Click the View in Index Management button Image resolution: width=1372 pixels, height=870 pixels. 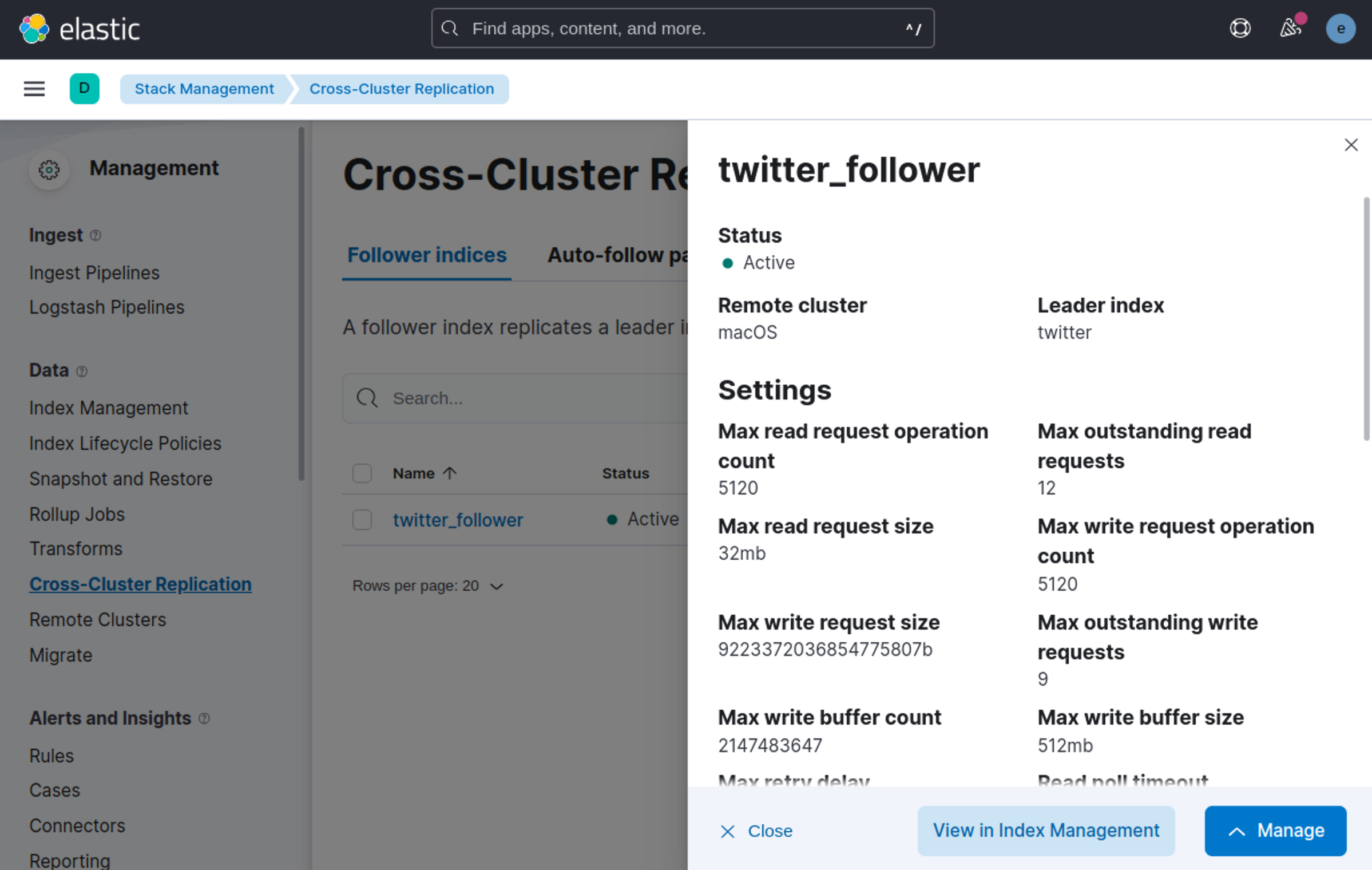coord(1046,831)
